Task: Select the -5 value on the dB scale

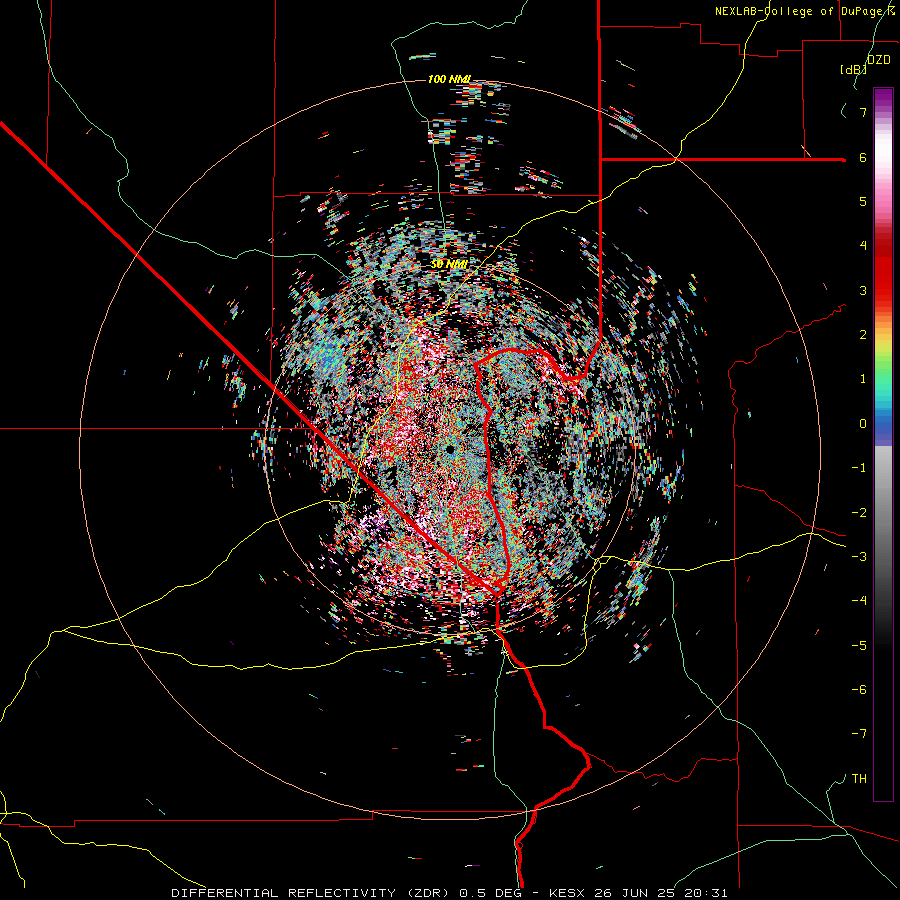Action: (x=859, y=646)
